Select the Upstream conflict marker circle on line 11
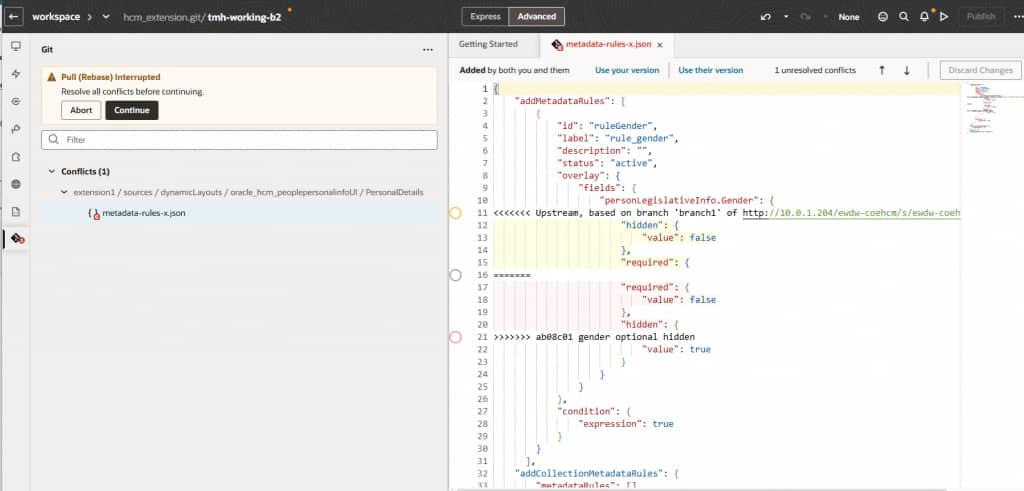Viewport: 1024px width, 491px height. (456, 213)
